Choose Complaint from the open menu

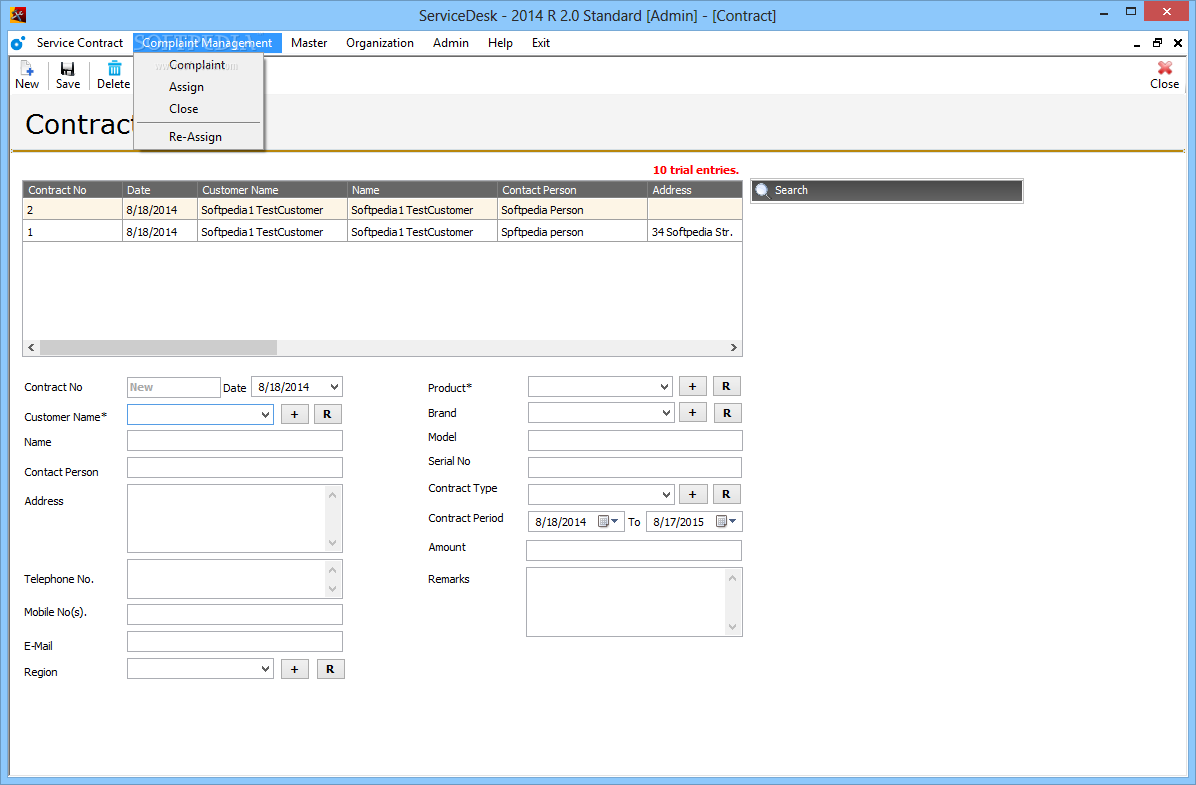(x=197, y=65)
